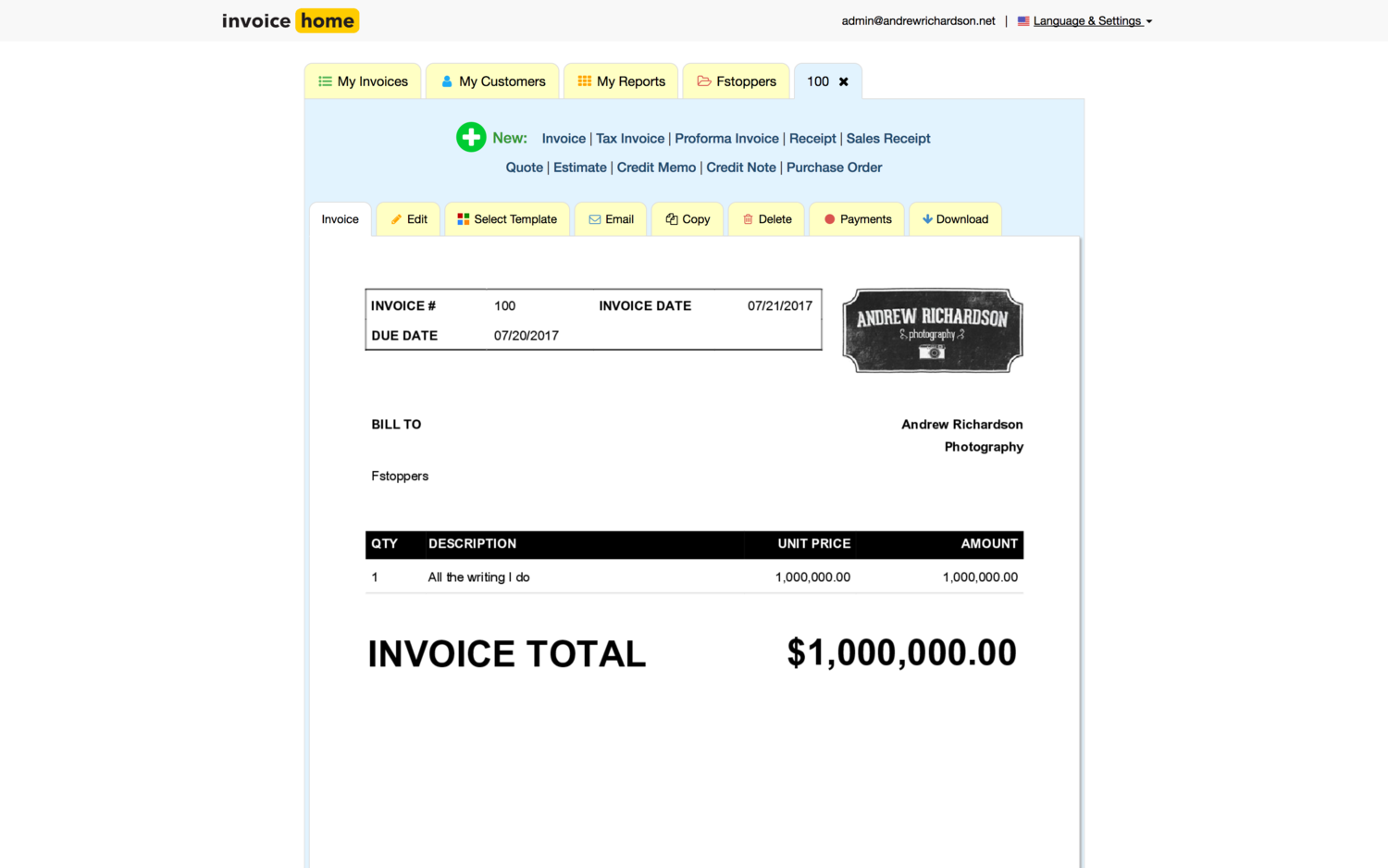Click the My Customers person icon
Screen dimensions: 1388x868
447,81
